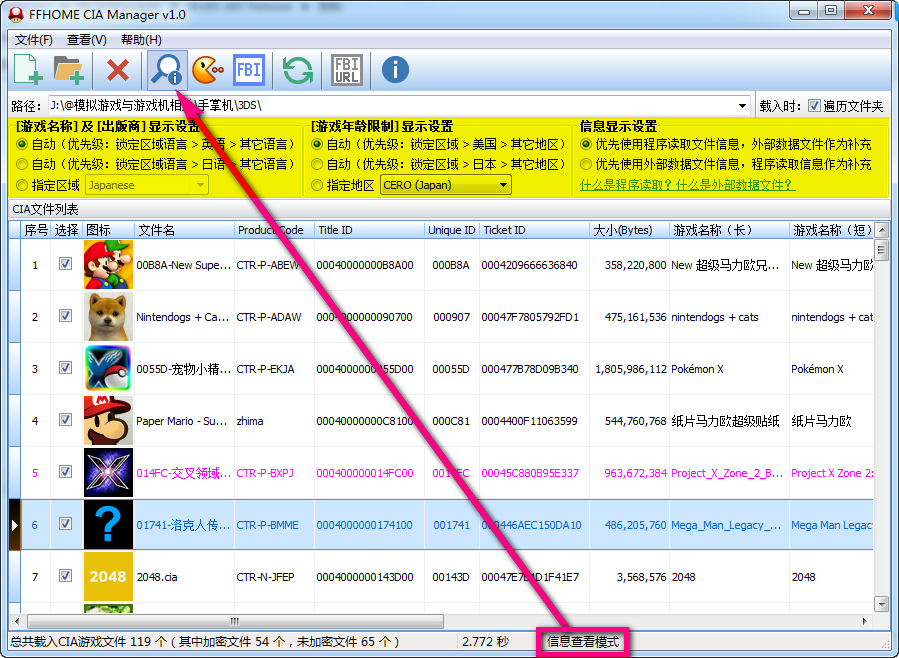The image size is (899, 658).
Task: Click the red X delete icon
Action: tap(118, 70)
